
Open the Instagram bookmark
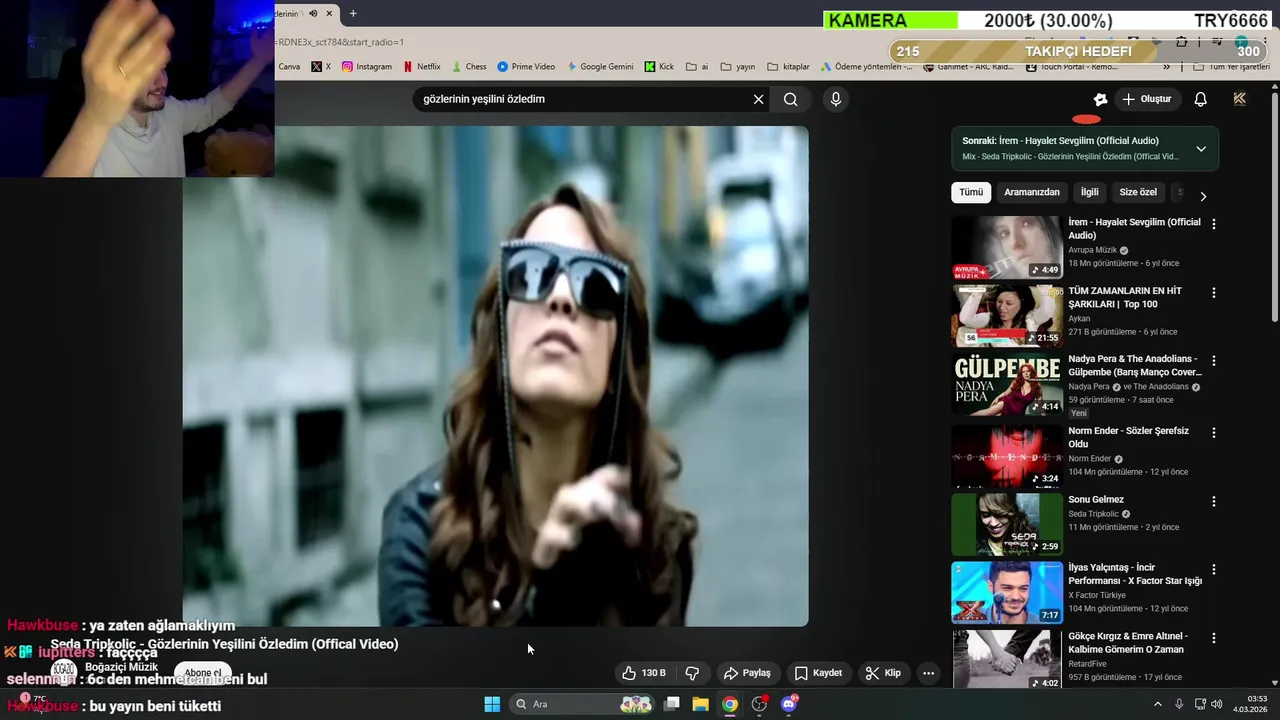click(x=367, y=66)
